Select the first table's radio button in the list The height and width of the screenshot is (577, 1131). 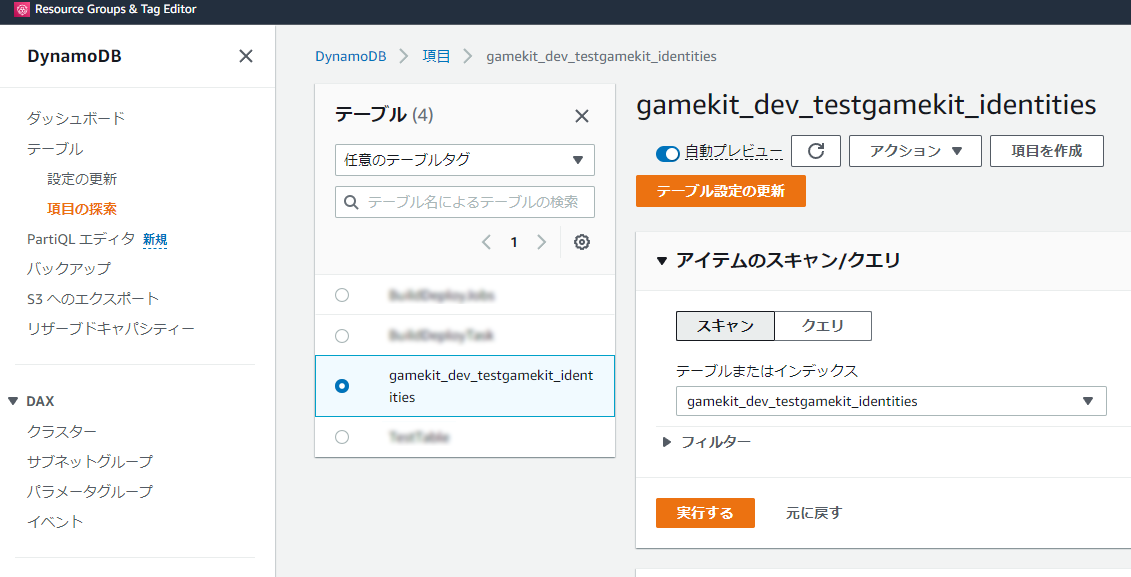[x=342, y=295]
